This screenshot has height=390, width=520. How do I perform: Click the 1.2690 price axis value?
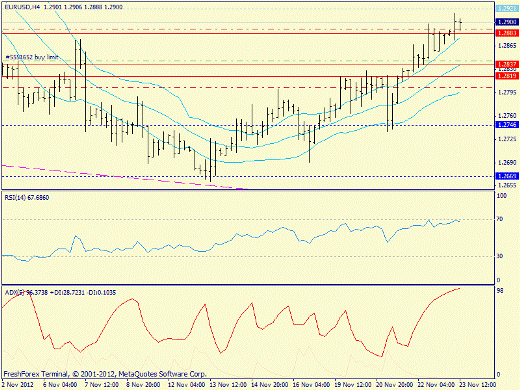507,163
